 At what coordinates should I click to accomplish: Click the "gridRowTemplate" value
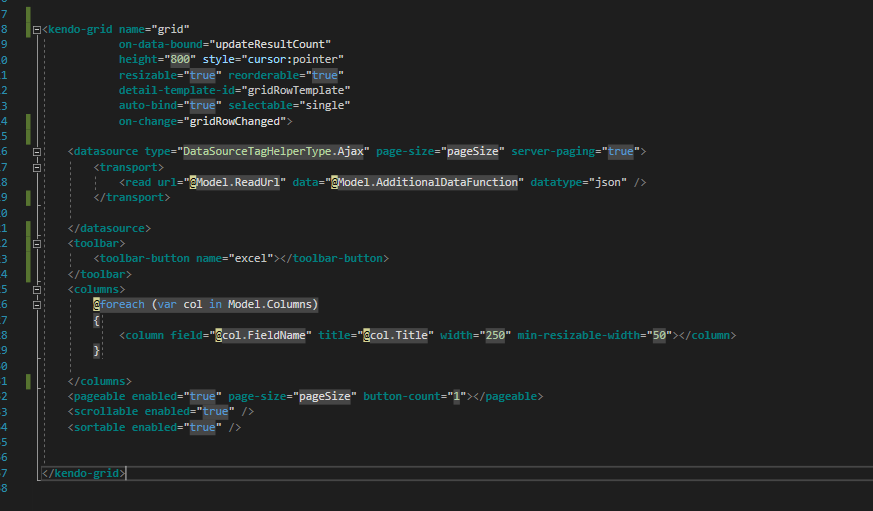296,90
